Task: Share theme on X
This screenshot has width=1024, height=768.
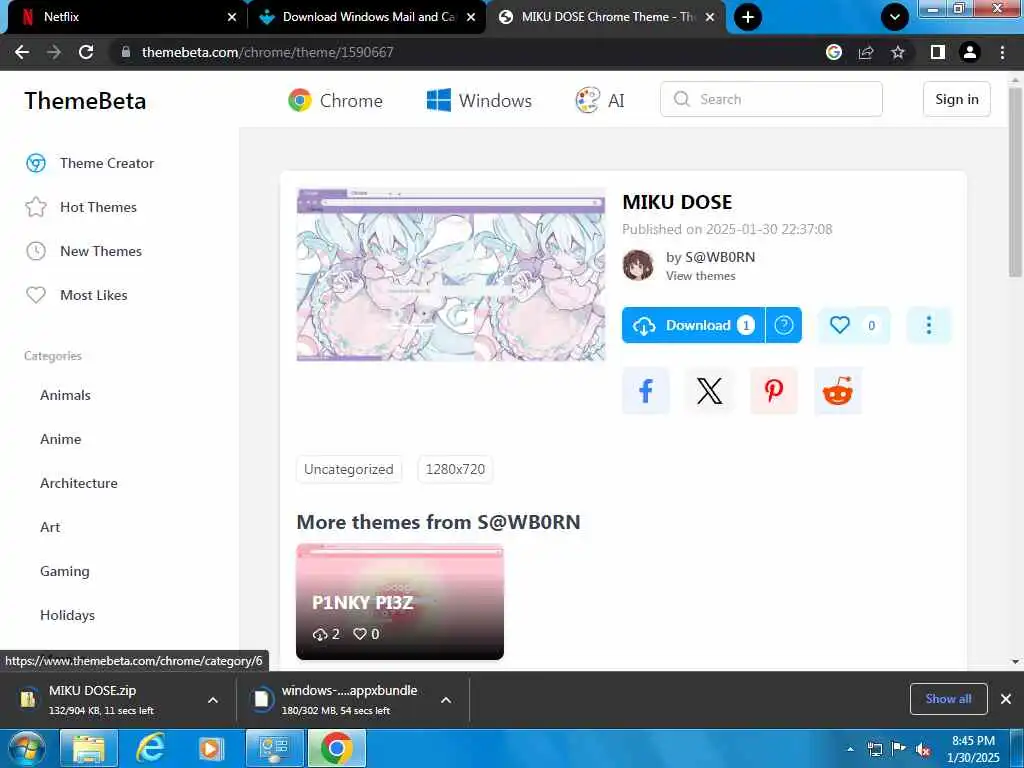Action: 710,391
